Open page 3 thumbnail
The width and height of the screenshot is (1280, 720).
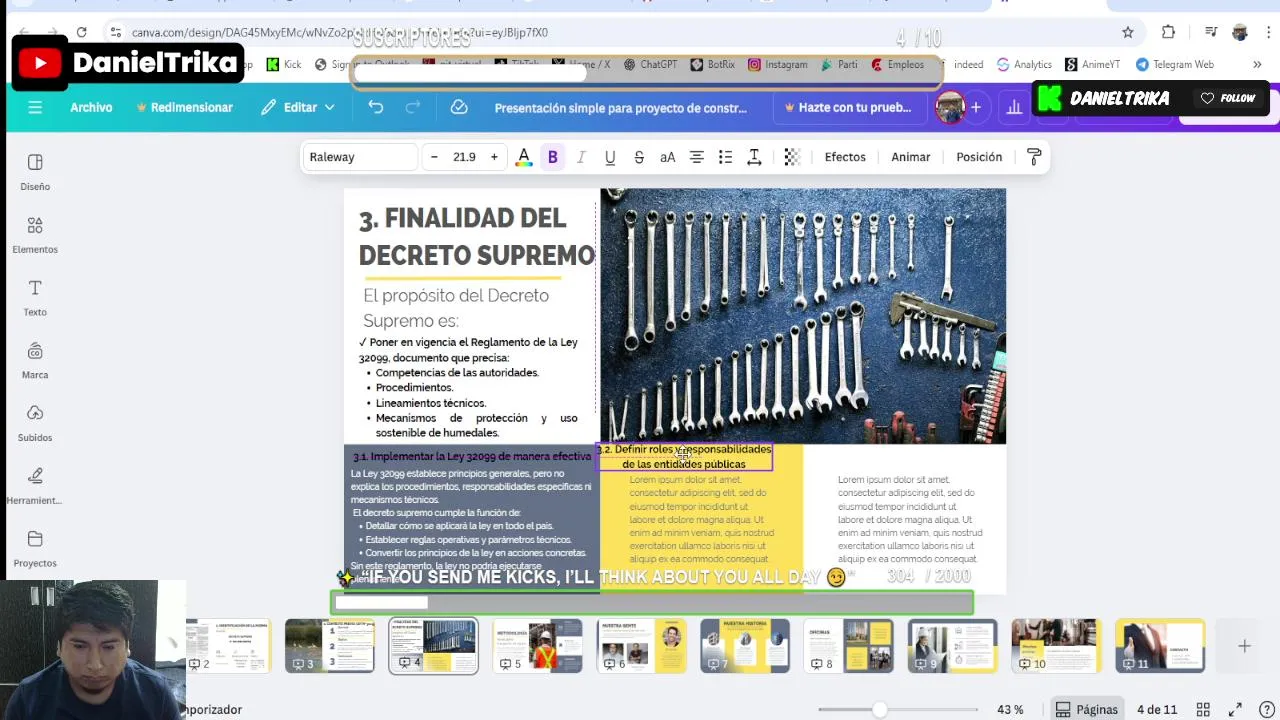click(x=329, y=646)
